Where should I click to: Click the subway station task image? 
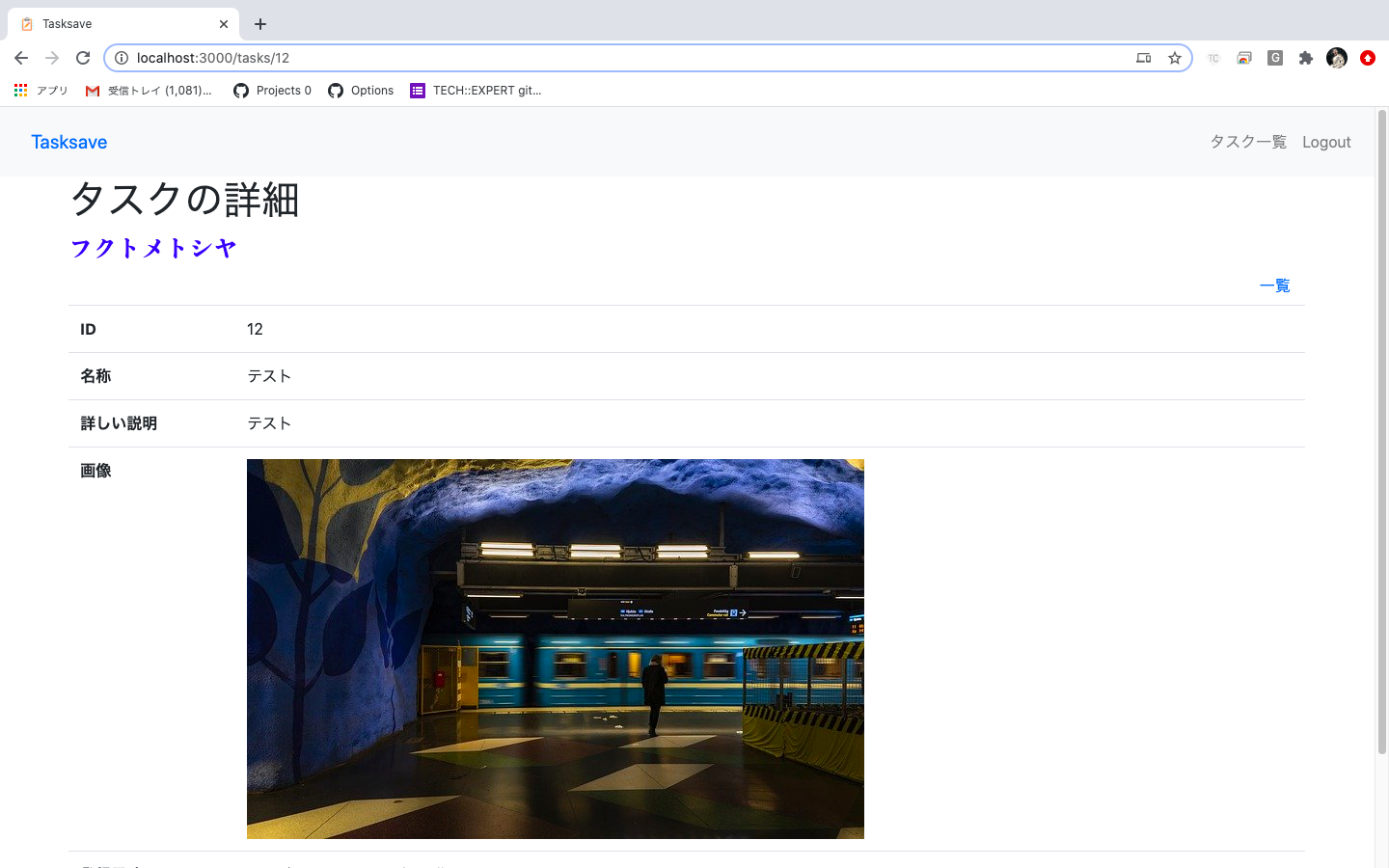tap(556, 649)
